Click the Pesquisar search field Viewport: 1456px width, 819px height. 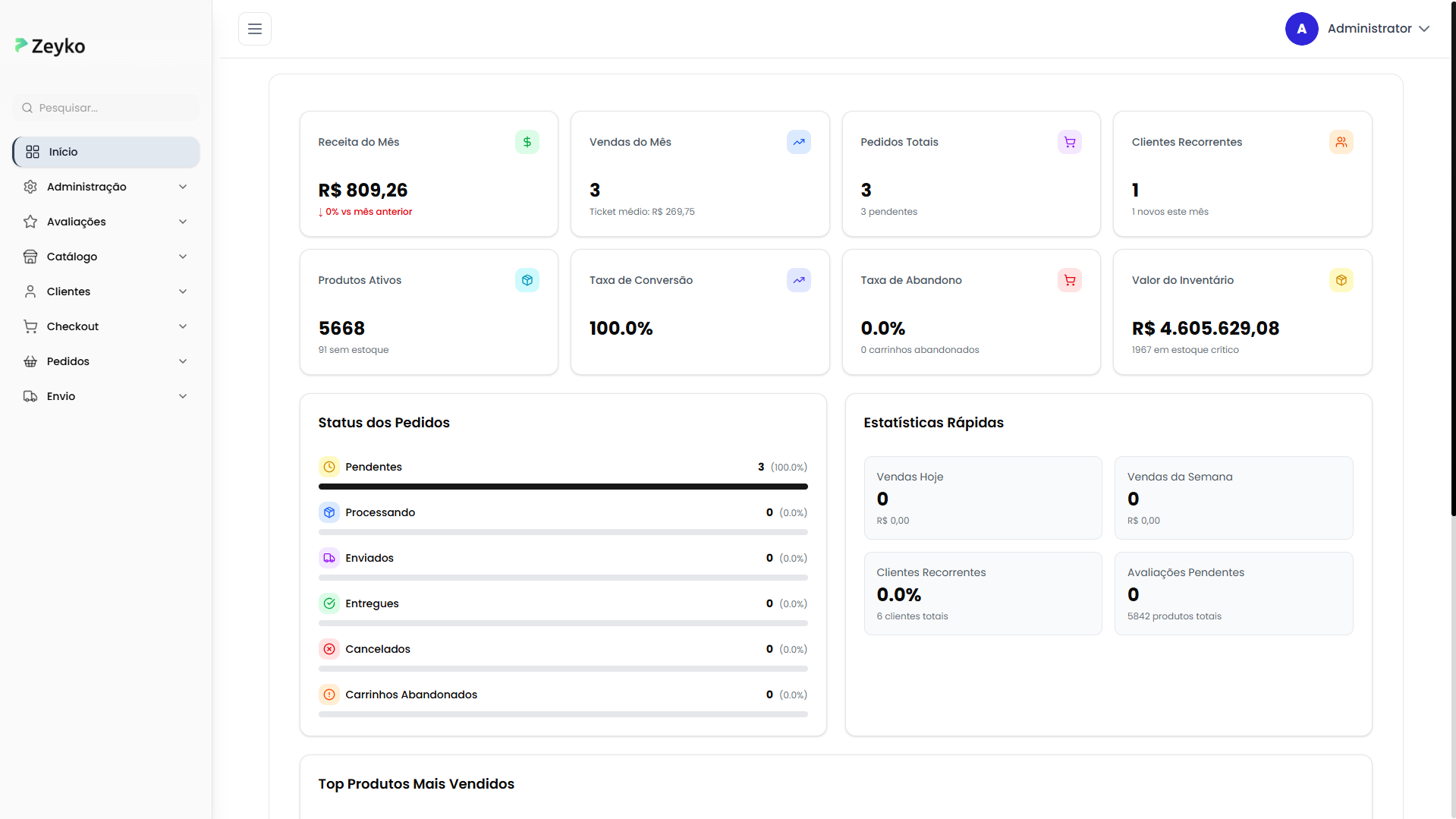click(x=105, y=108)
